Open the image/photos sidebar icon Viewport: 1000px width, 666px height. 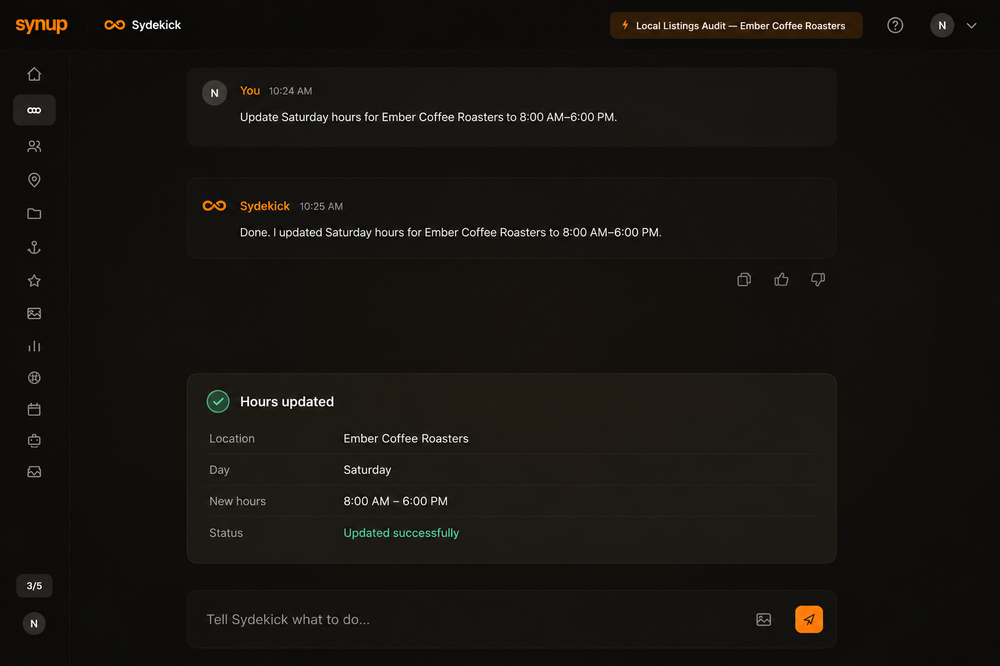tap(34, 313)
